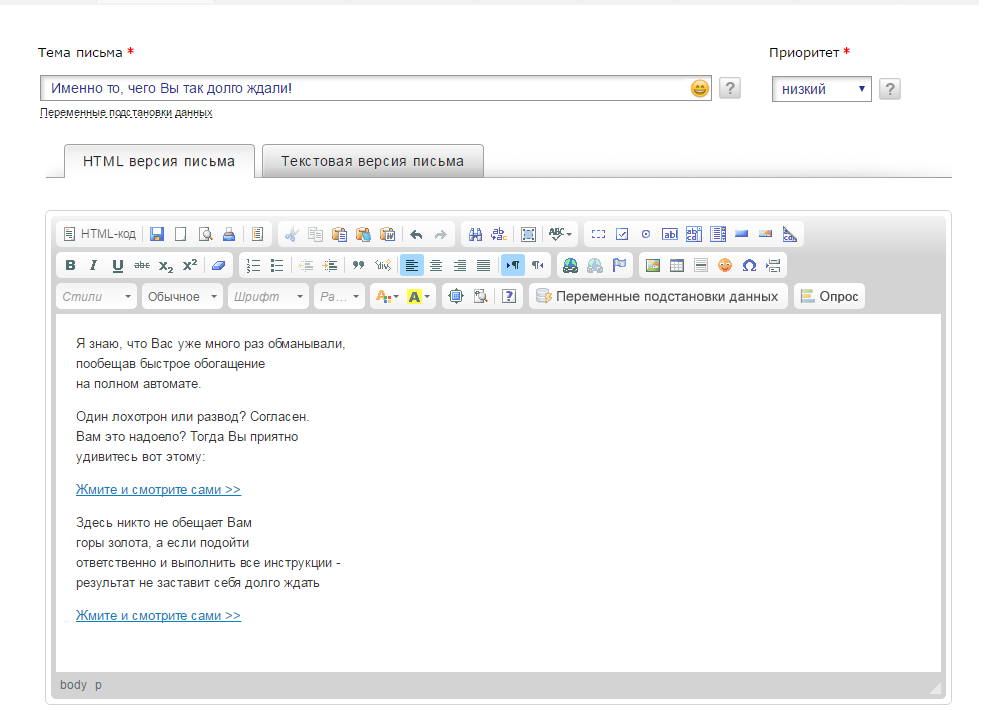Insert a Link with globe icon
The height and width of the screenshot is (710, 994).
(x=571, y=266)
